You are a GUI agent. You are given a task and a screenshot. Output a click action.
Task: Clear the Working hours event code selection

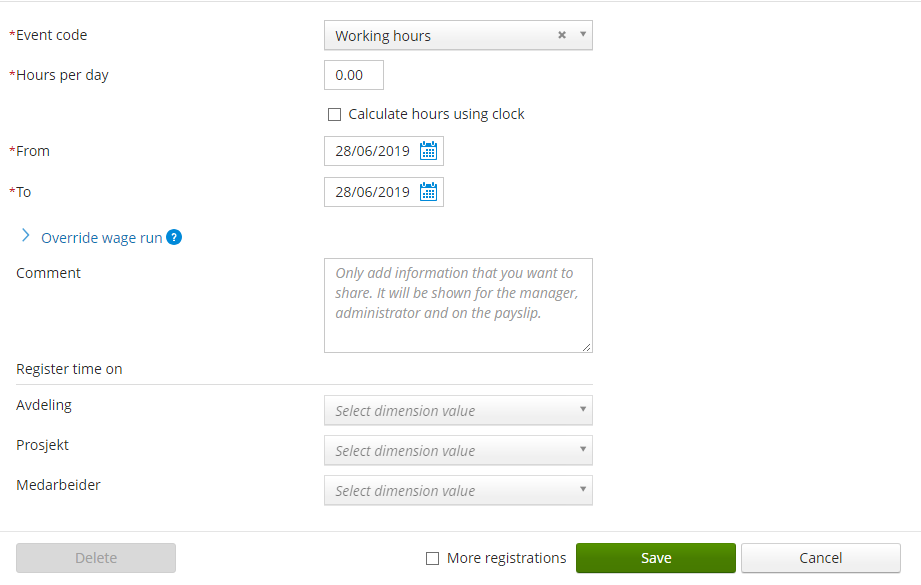pyautogui.click(x=562, y=35)
